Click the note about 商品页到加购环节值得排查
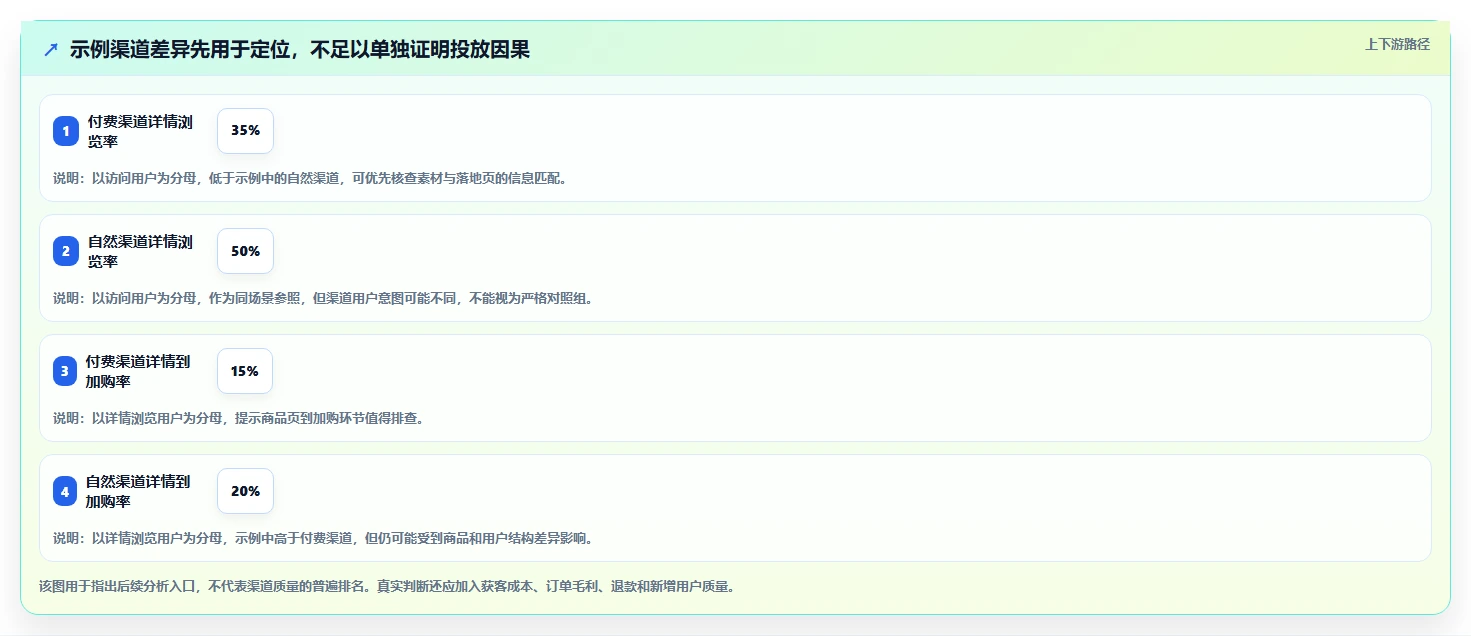 (x=239, y=419)
